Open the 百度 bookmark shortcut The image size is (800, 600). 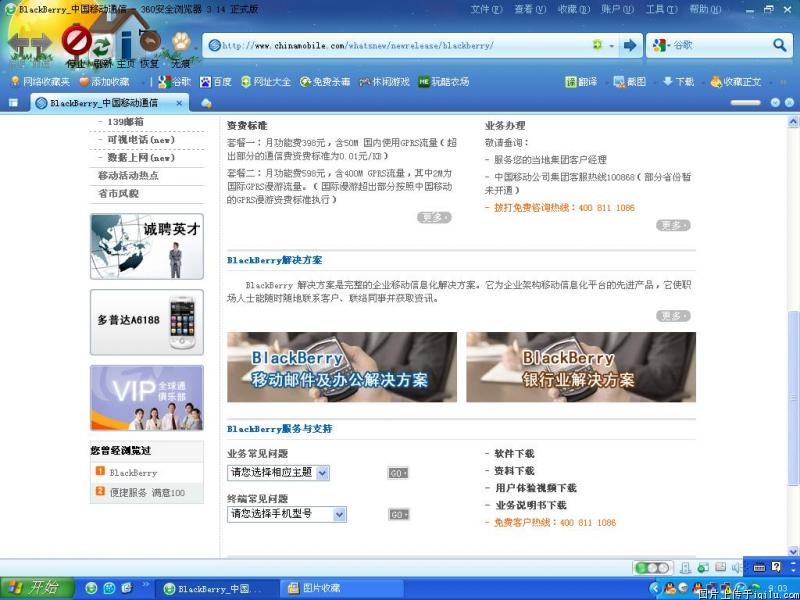point(215,82)
